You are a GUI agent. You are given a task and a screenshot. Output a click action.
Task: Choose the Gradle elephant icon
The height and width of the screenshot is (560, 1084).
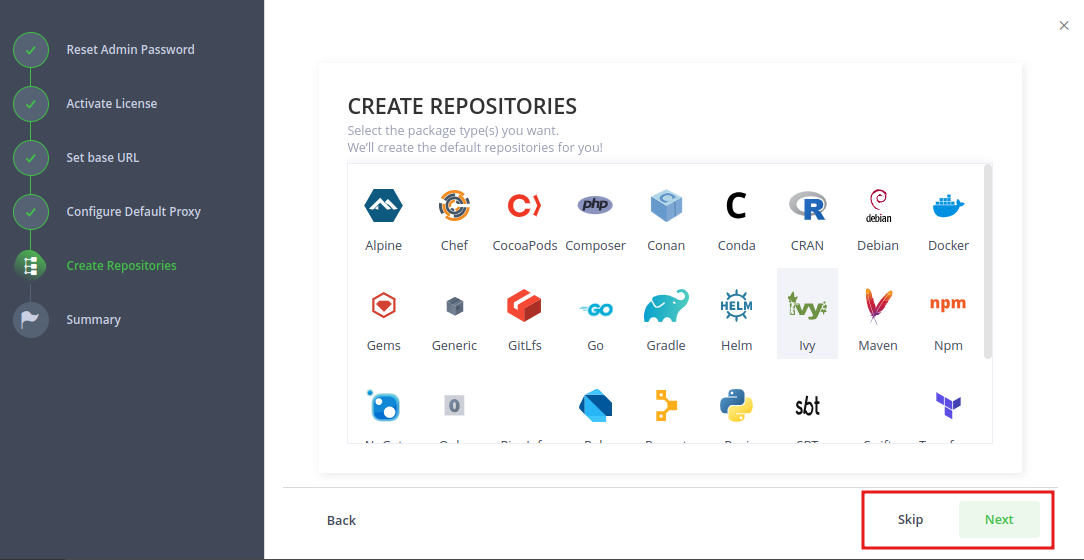(x=666, y=306)
